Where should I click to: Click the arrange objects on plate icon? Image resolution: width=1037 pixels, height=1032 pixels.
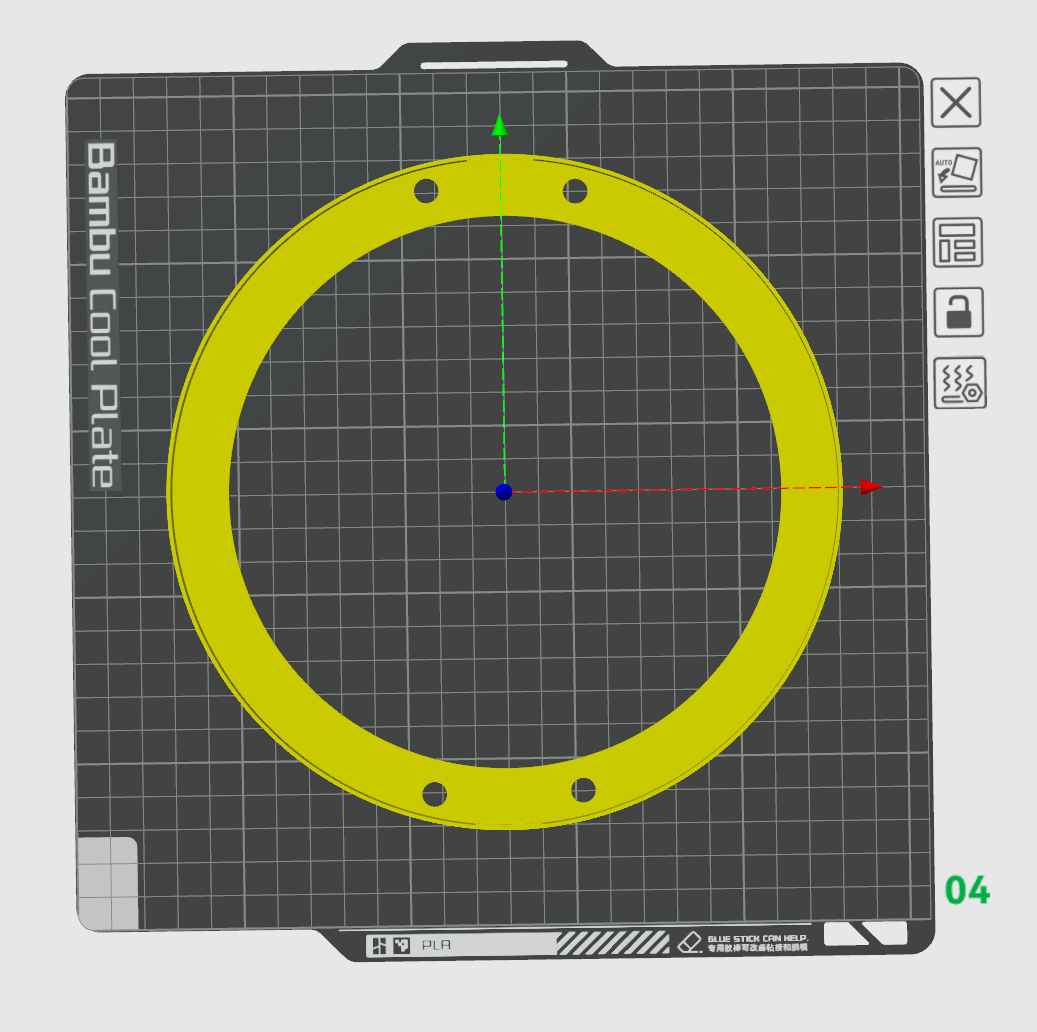(957, 242)
